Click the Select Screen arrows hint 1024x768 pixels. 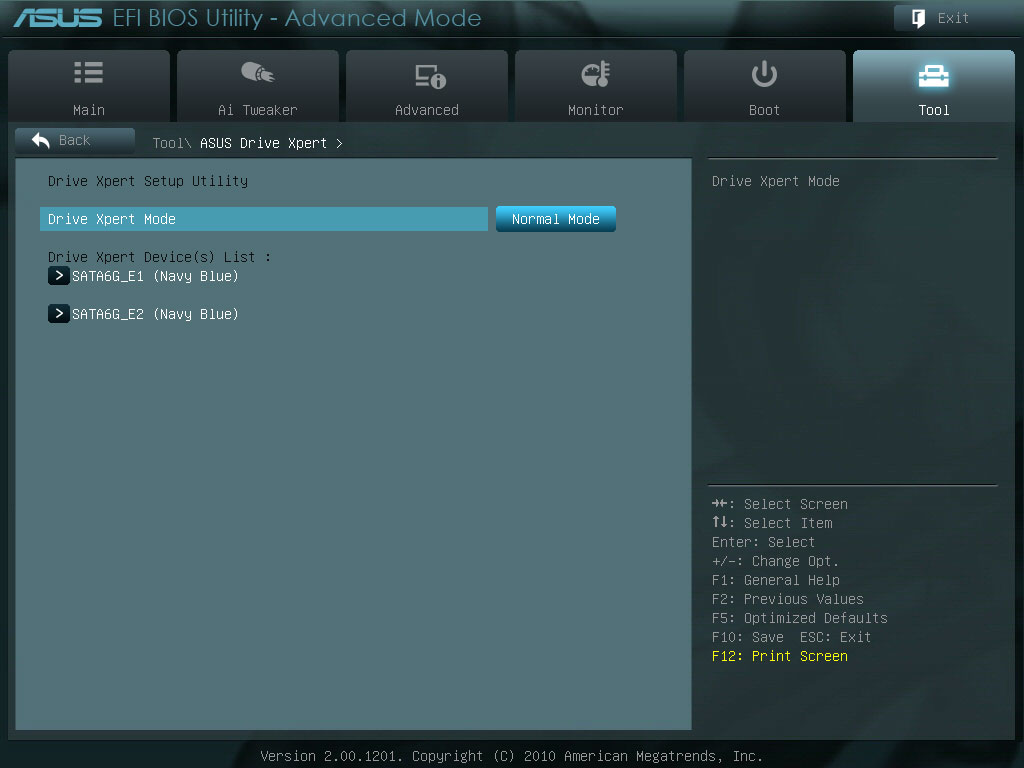(x=780, y=504)
